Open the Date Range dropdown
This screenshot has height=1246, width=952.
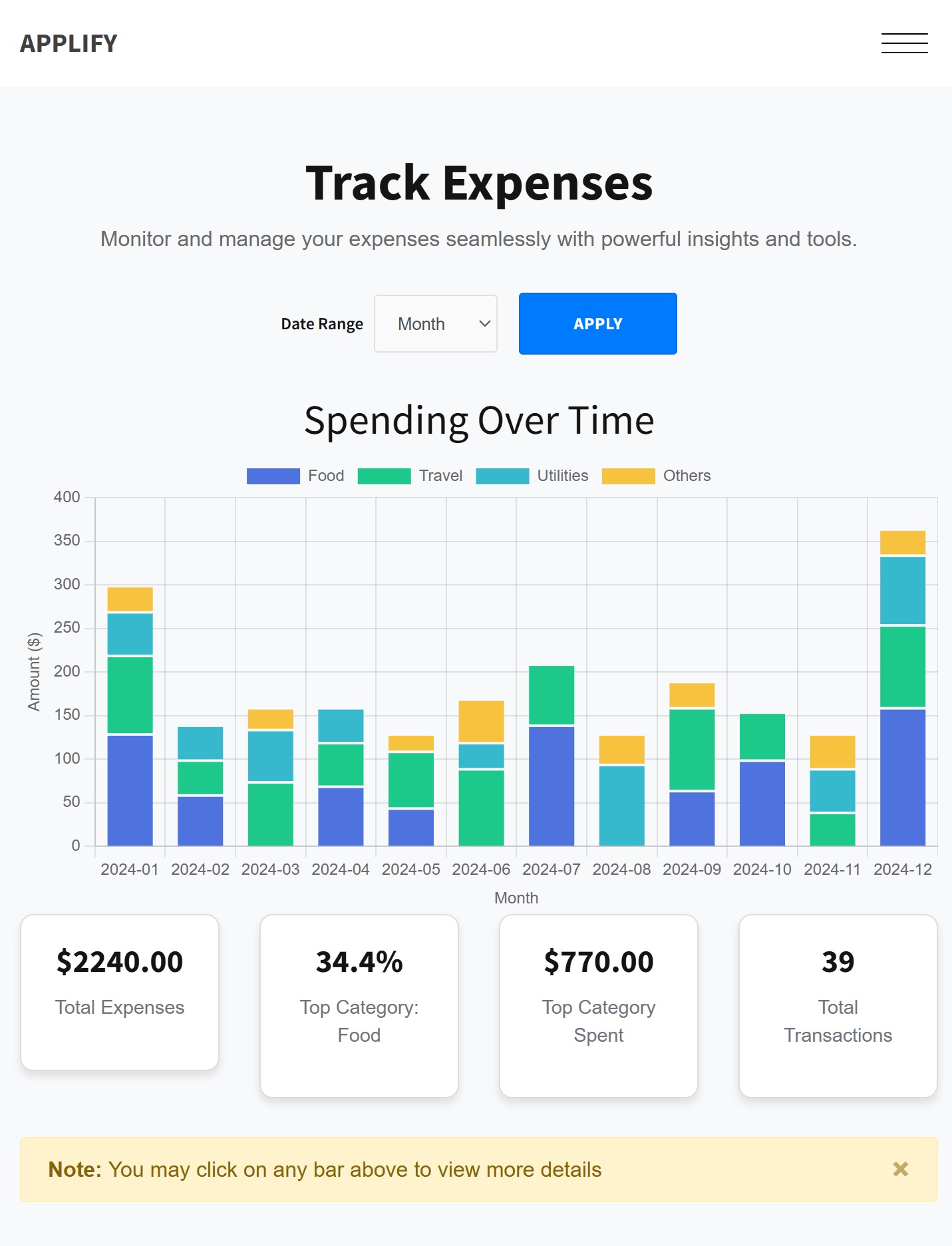(x=436, y=324)
